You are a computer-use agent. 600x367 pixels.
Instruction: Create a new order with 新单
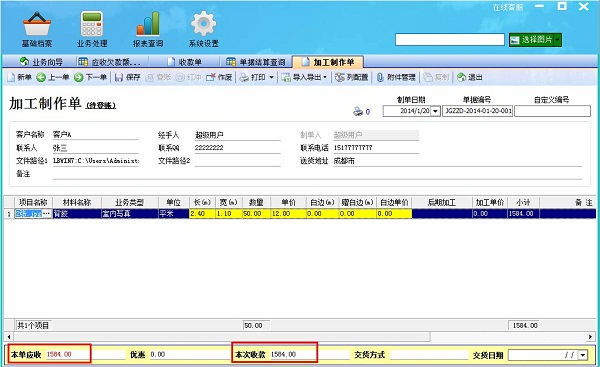pyautogui.click(x=19, y=77)
